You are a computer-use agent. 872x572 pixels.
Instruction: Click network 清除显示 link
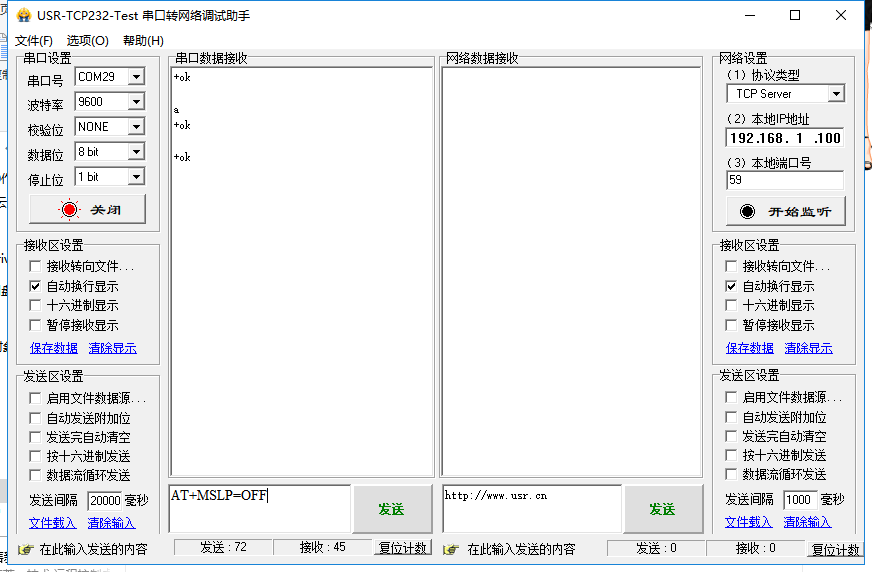click(809, 348)
